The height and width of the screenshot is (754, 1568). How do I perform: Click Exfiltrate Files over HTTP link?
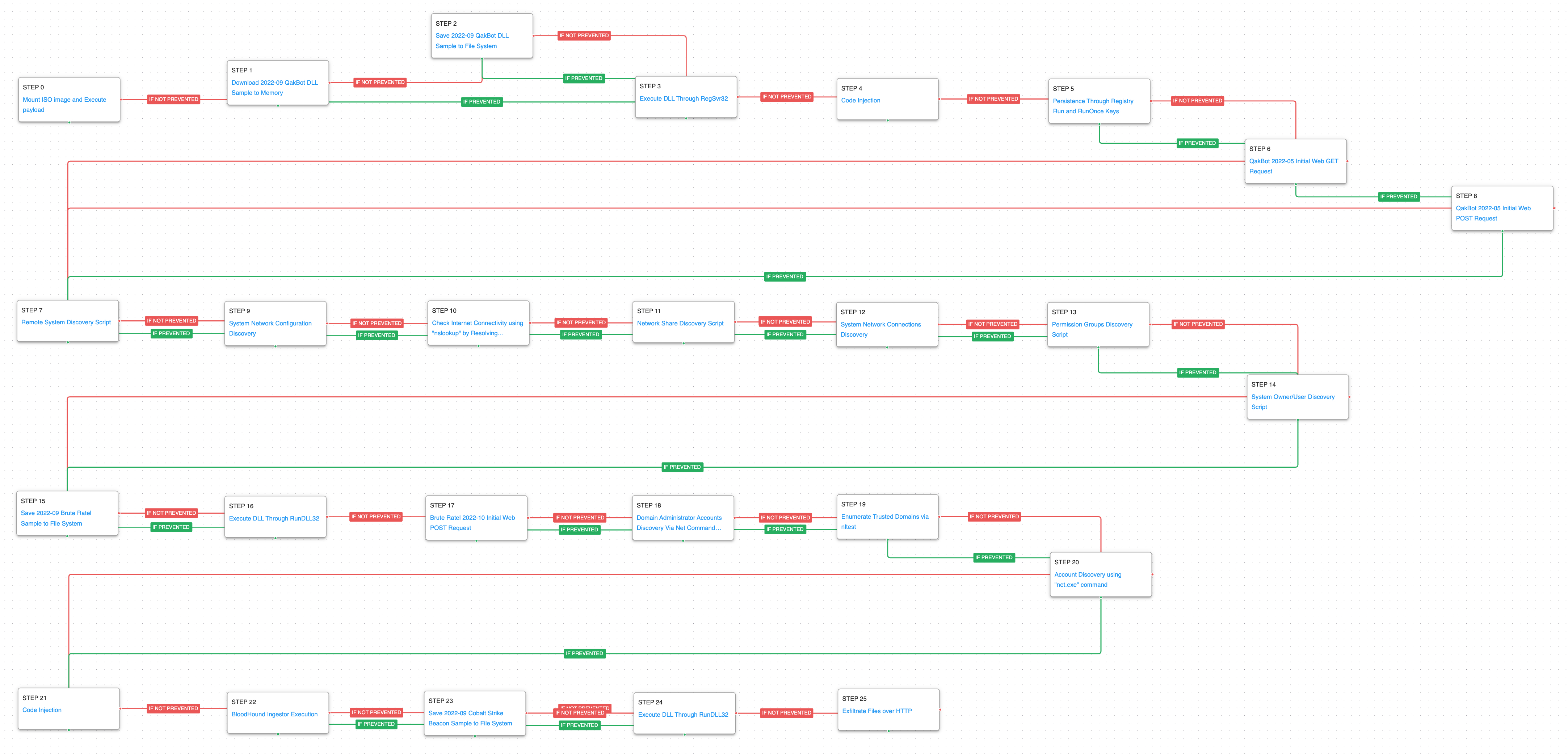click(x=877, y=711)
